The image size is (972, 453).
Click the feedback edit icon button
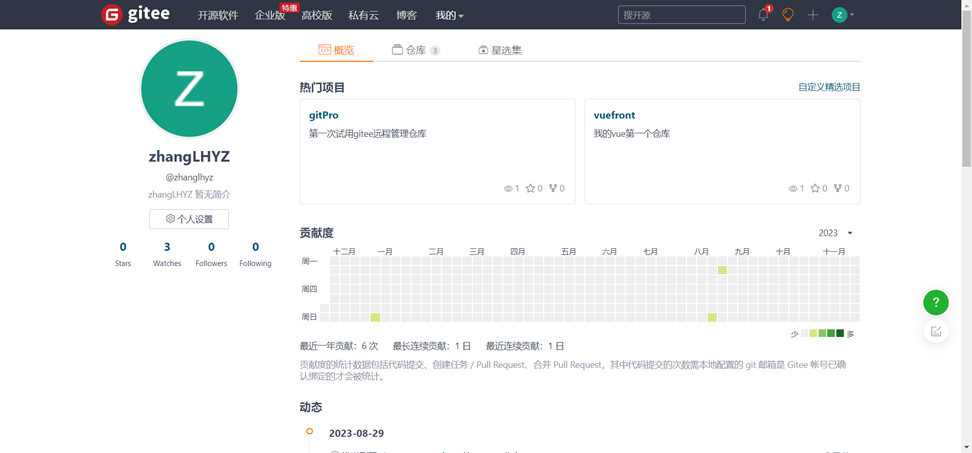(935, 331)
